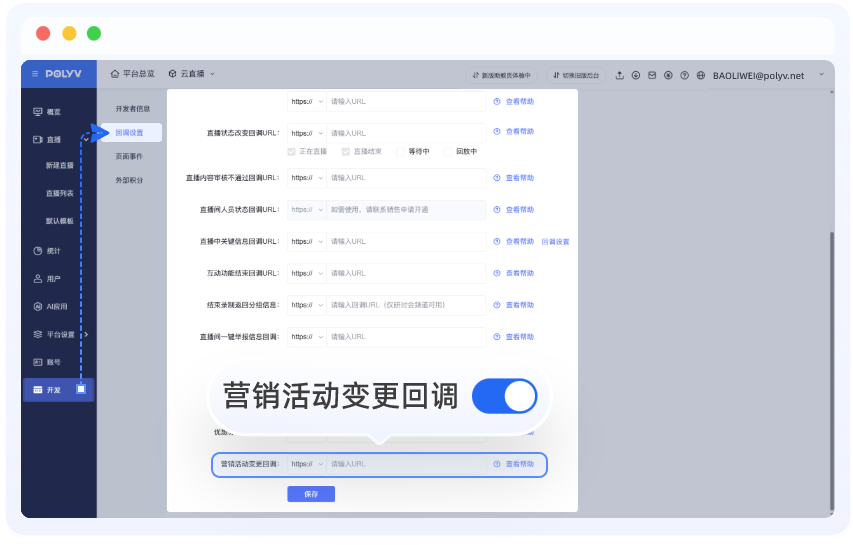Image resolution: width=853 pixels, height=545 pixels.
Task: Click the blue 保存 button
Action: click(310, 494)
